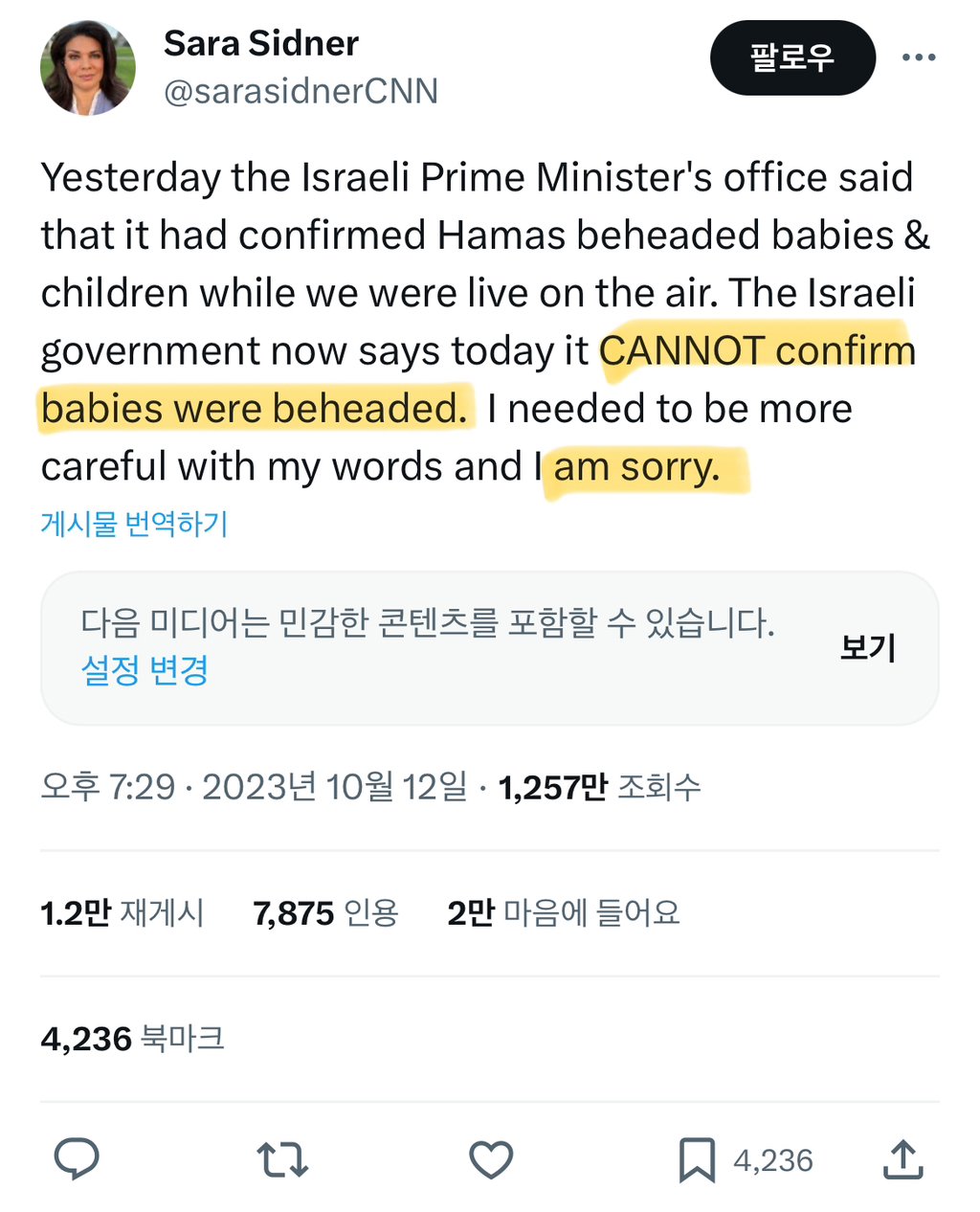The height and width of the screenshot is (1212, 980).
Task: Tap the Sara Sidner display name
Action: (x=261, y=43)
